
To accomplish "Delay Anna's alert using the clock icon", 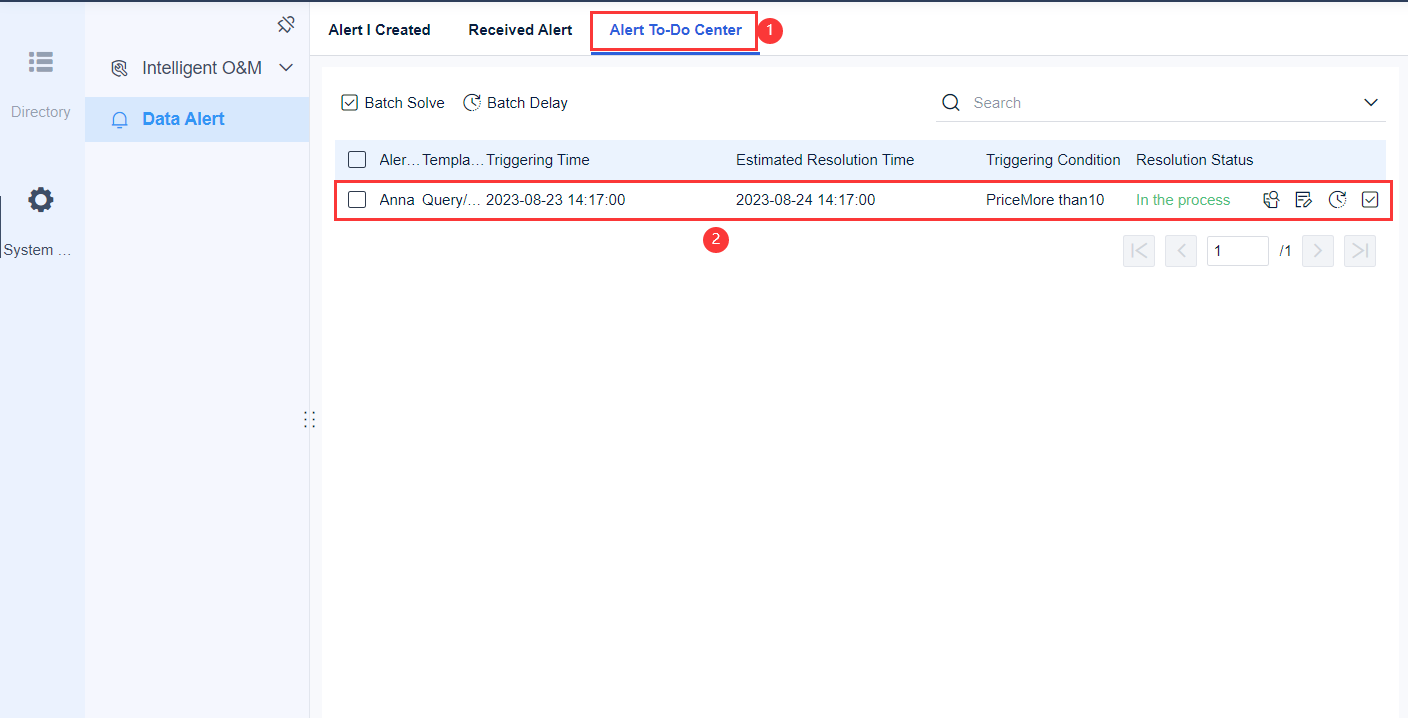I will [1337, 199].
